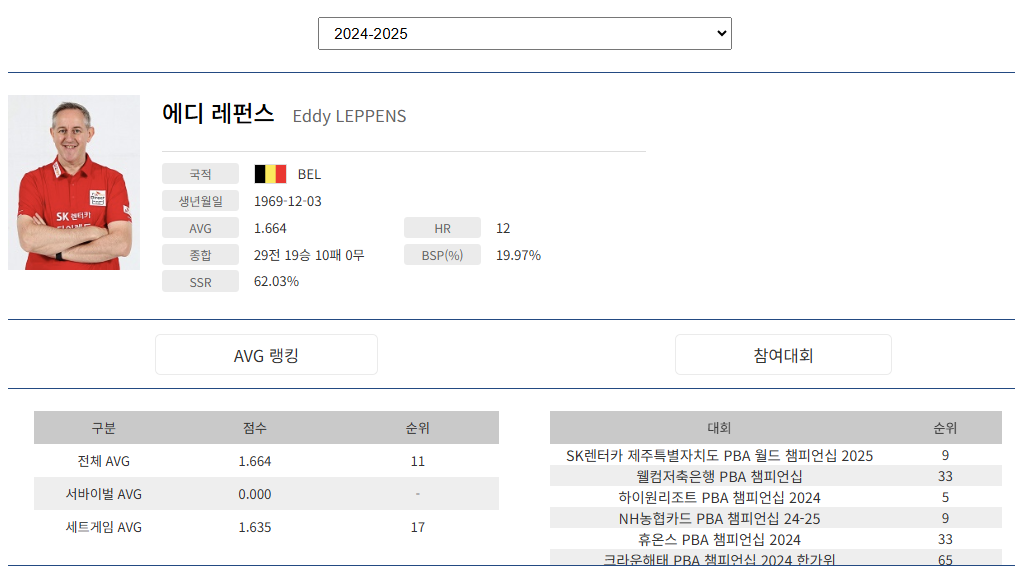Click 서바이벌 AVG score 0.000
1015x571 pixels.
click(x=254, y=494)
